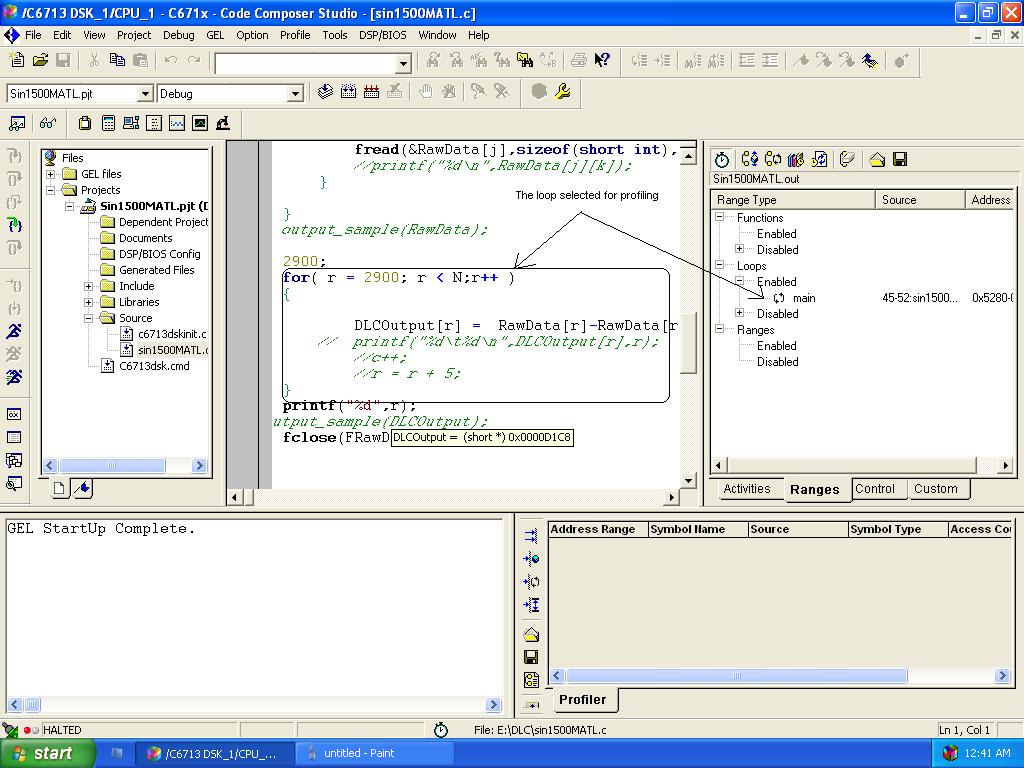Expand Disabled under Functions
The image size is (1024, 768).
pos(739,249)
